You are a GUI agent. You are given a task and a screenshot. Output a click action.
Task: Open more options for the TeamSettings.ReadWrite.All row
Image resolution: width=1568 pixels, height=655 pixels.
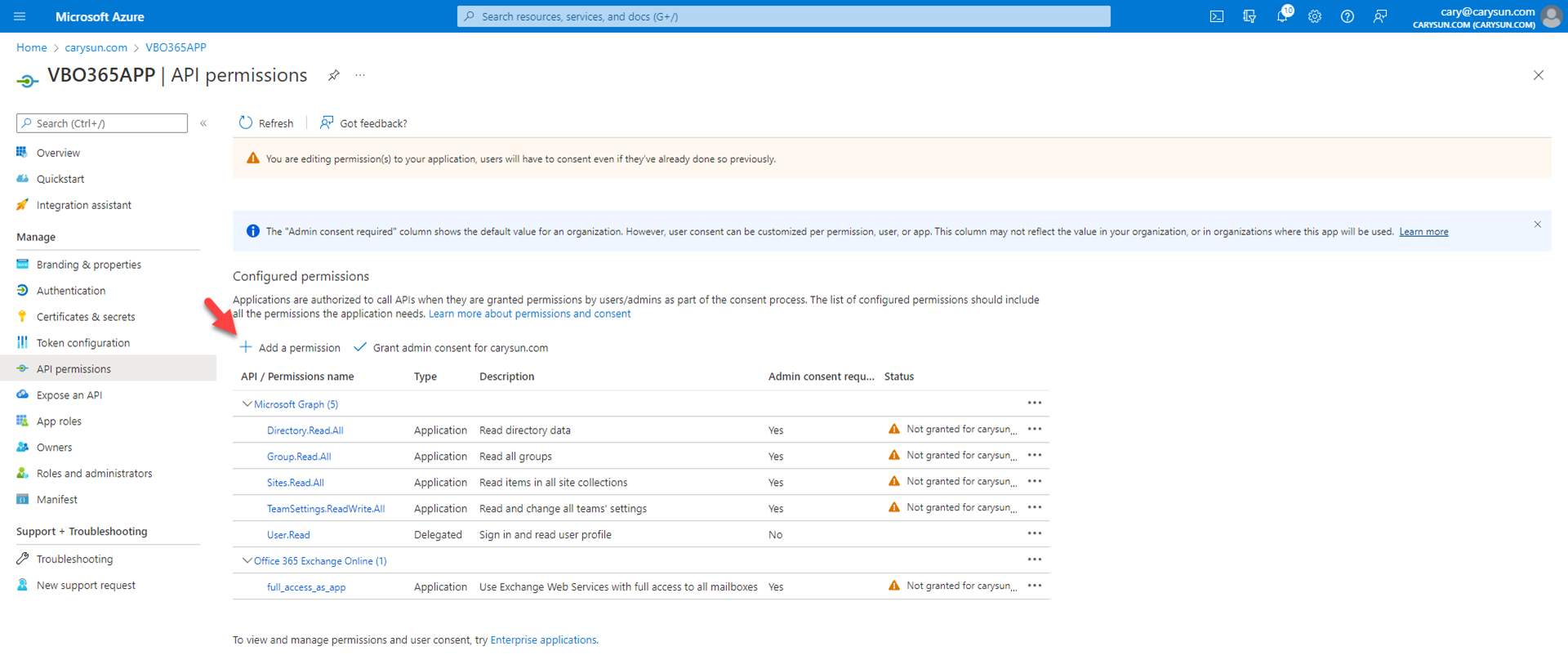[x=1035, y=507]
